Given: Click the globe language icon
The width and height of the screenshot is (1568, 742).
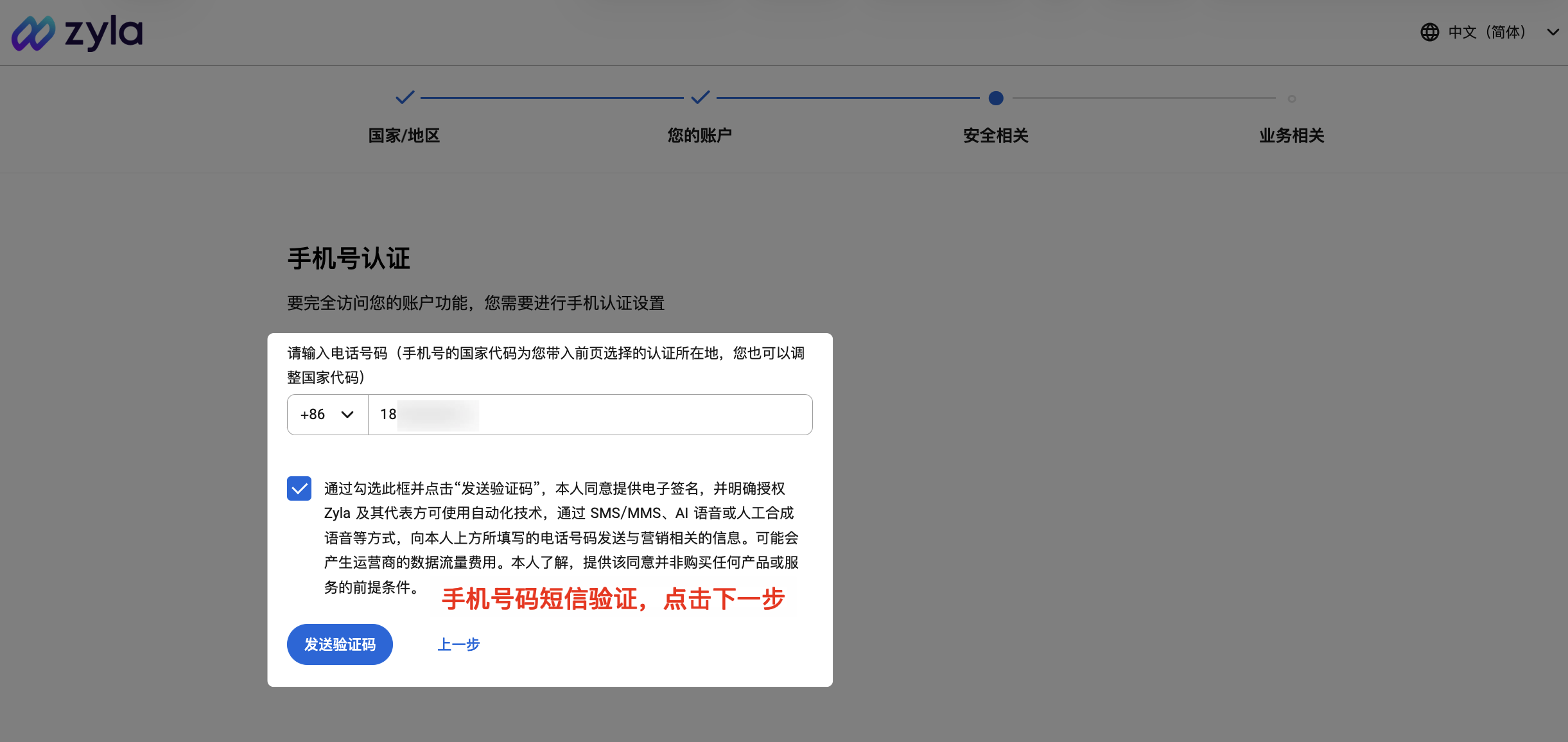Looking at the screenshot, I should point(1430,31).
